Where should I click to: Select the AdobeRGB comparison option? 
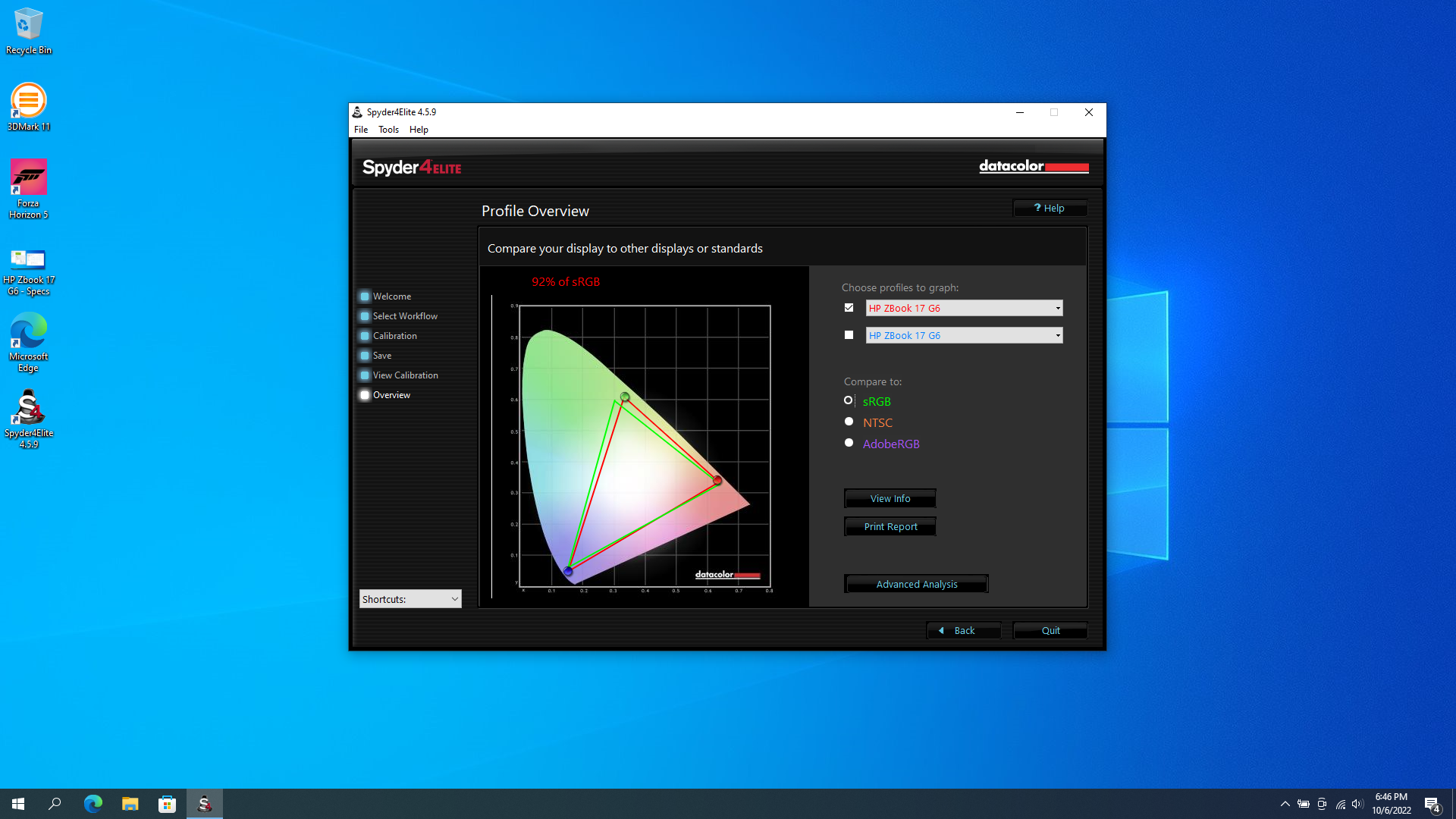point(849,443)
